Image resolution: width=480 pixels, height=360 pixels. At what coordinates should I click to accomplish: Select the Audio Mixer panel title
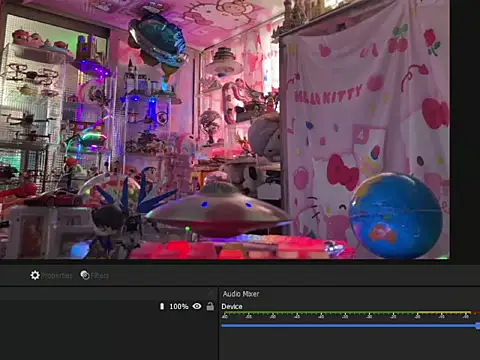[x=241, y=294]
